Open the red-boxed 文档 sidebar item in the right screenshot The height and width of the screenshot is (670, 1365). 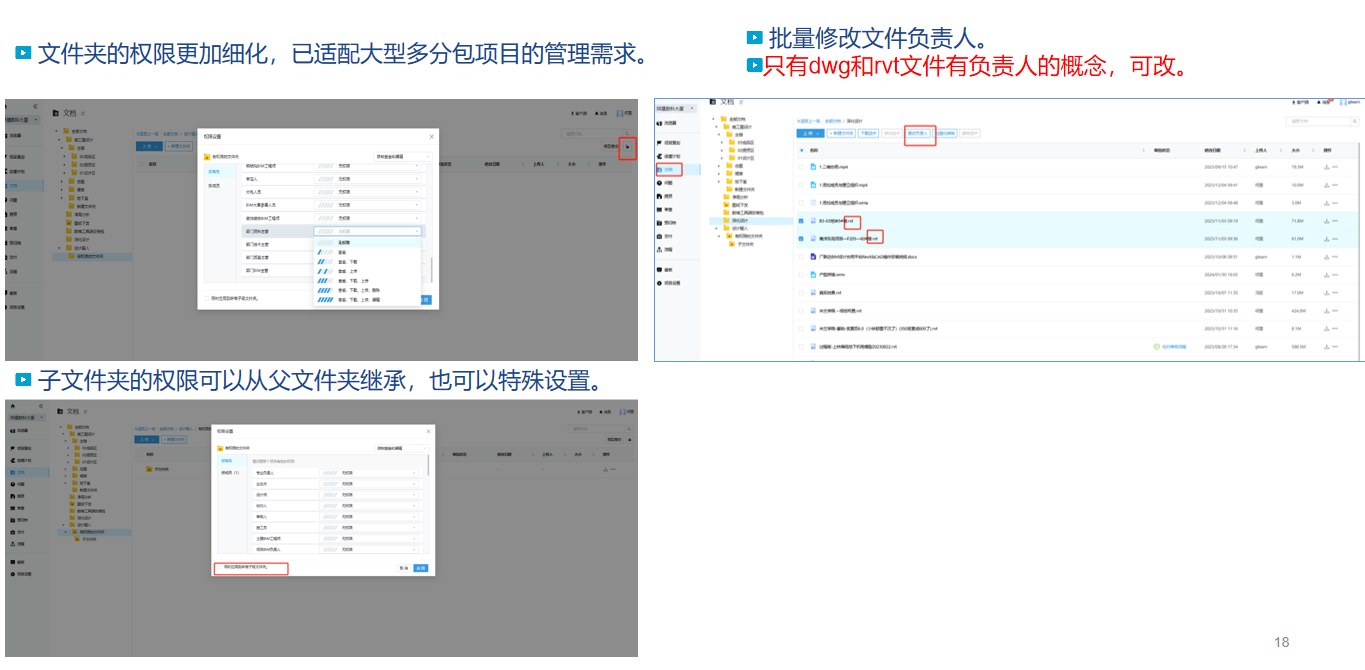pyautogui.click(x=669, y=170)
